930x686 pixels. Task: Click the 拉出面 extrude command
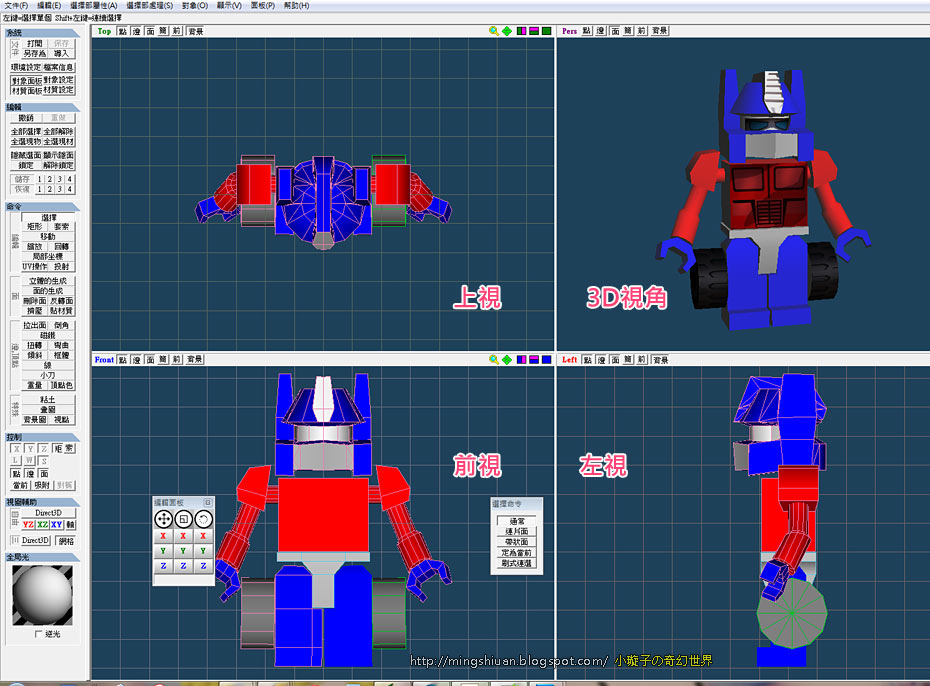34,325
